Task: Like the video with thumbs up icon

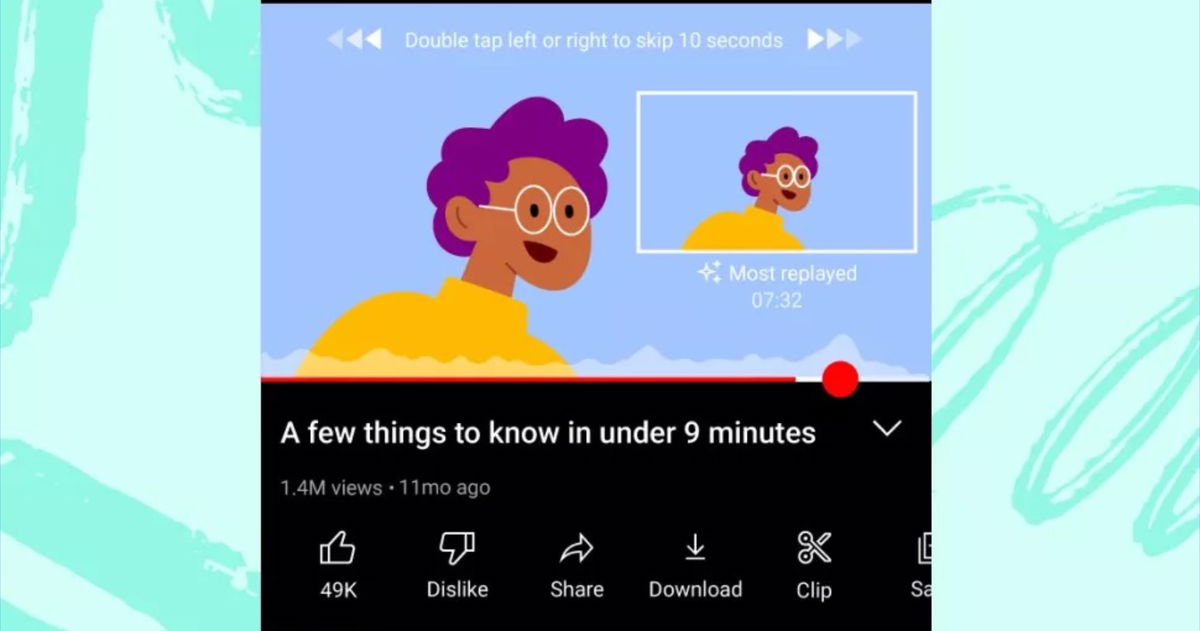Action: point(337,548)
